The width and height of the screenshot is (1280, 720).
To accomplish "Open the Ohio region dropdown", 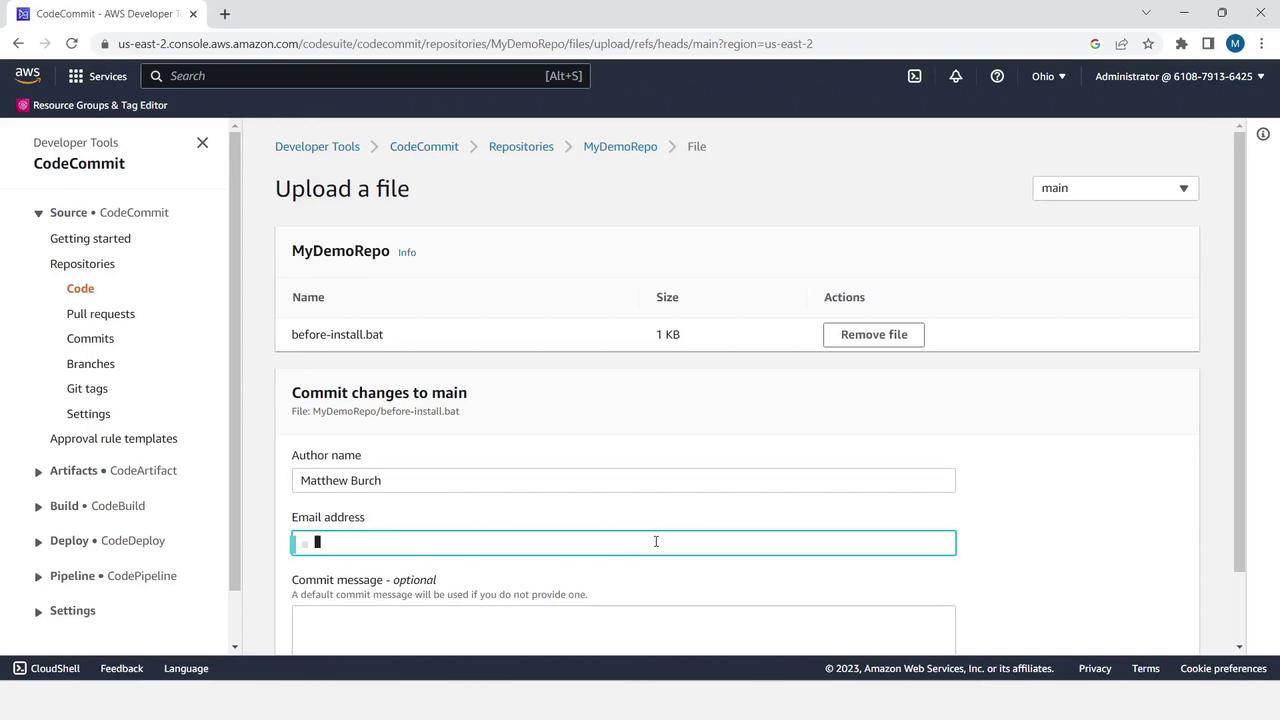I will (1048, 76).
